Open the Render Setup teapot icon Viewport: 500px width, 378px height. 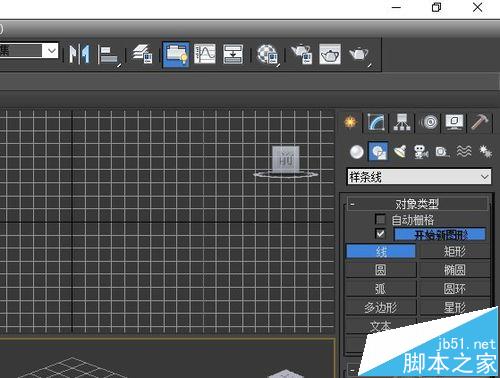tap(301, 54)
